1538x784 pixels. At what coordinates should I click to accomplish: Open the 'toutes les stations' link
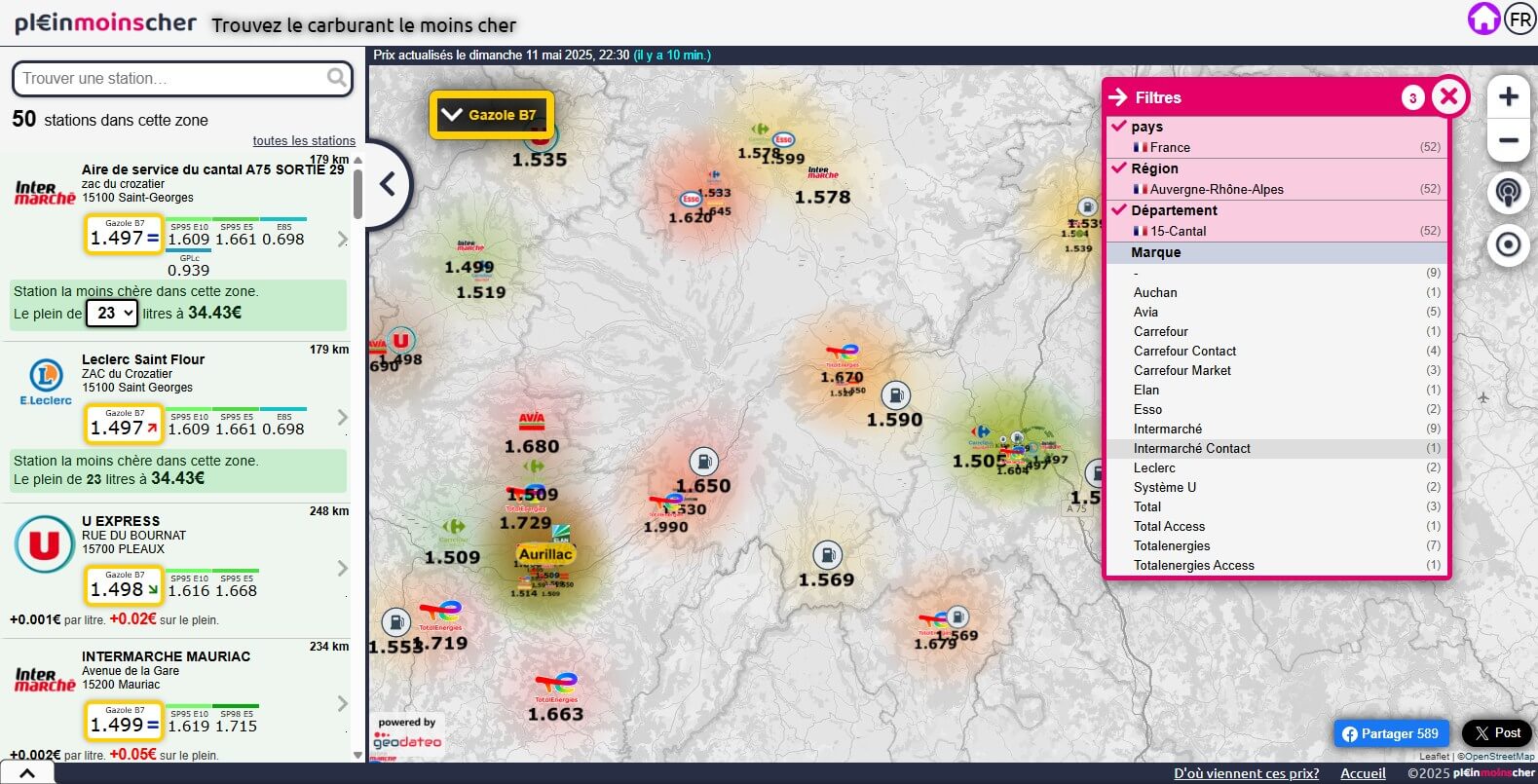coord(304,140)
